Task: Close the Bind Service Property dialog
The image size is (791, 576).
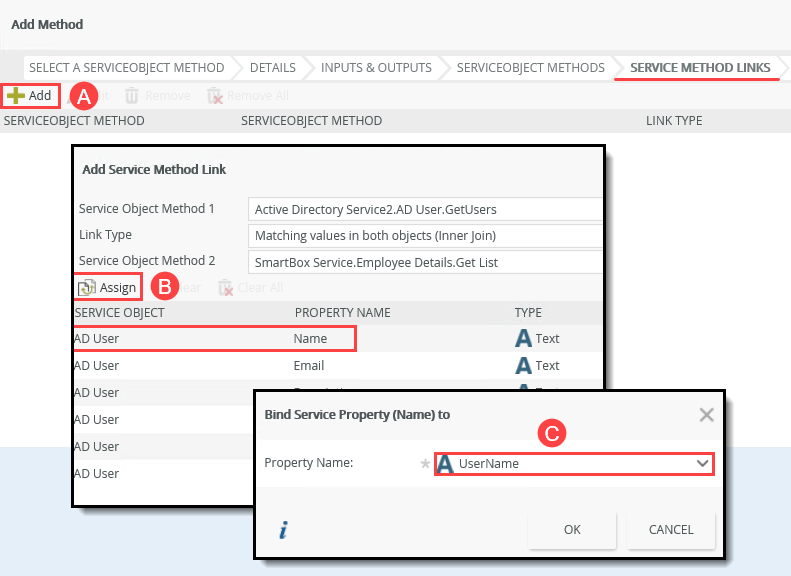Action: [706, 414]
